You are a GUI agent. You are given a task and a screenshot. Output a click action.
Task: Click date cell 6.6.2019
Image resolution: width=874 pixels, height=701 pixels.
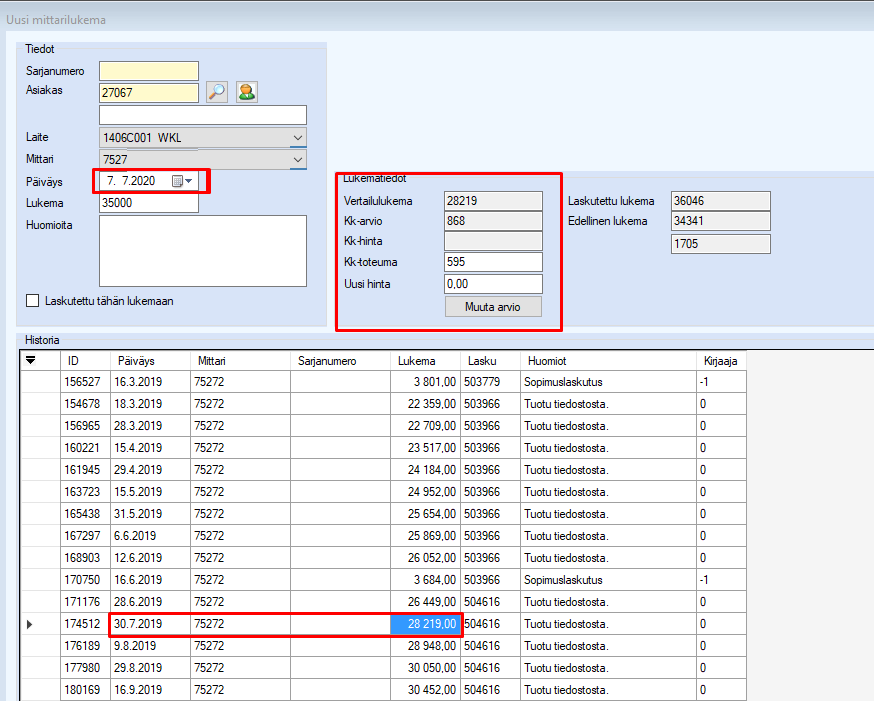[x=150, y=536]
